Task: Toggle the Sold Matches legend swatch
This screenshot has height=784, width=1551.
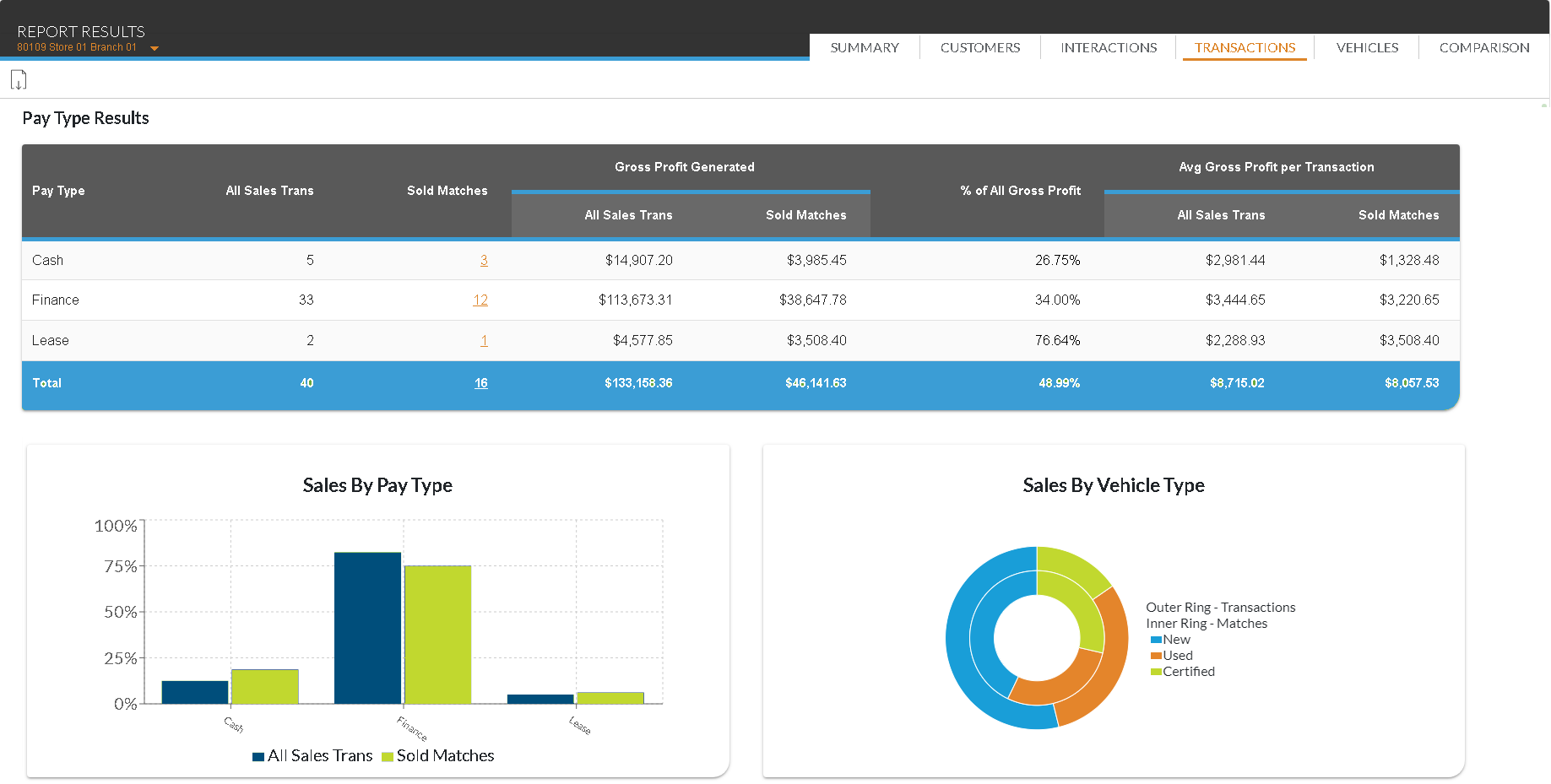Action: pyautogui.click(x=388, y=757)
